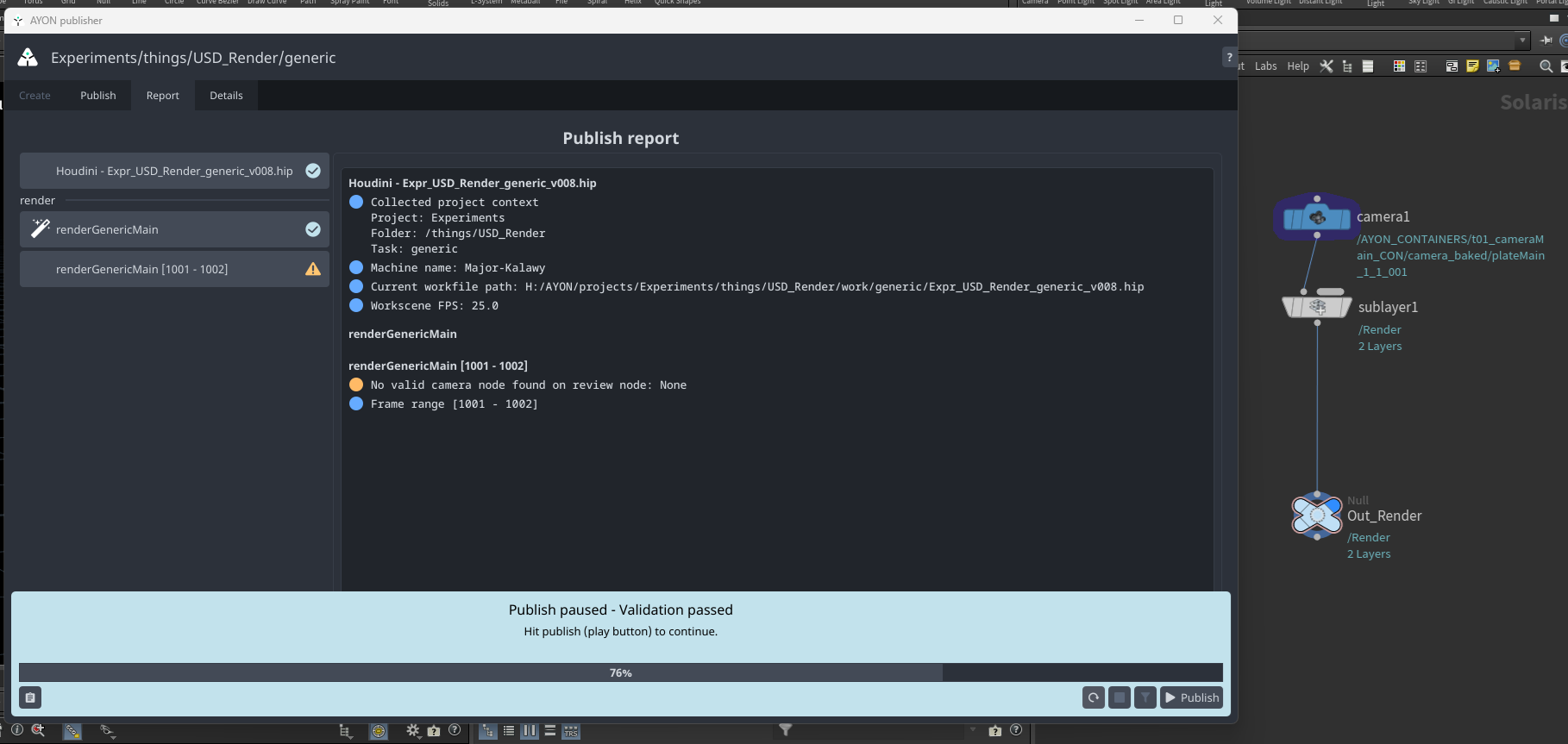Open the dropdown arrow in the bottom filter field
The height and width of the screenshot is (744, 1568).
pos(973,730)
